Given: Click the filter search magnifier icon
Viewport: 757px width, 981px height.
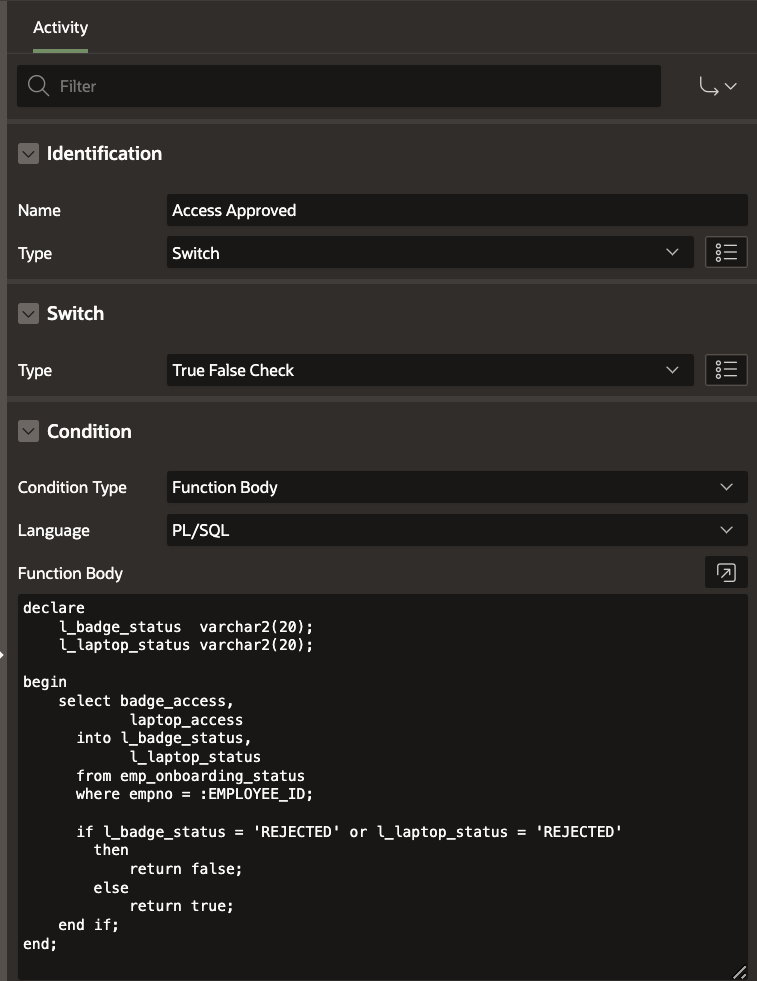Looking at the screenshot, I should coord(39,86).
